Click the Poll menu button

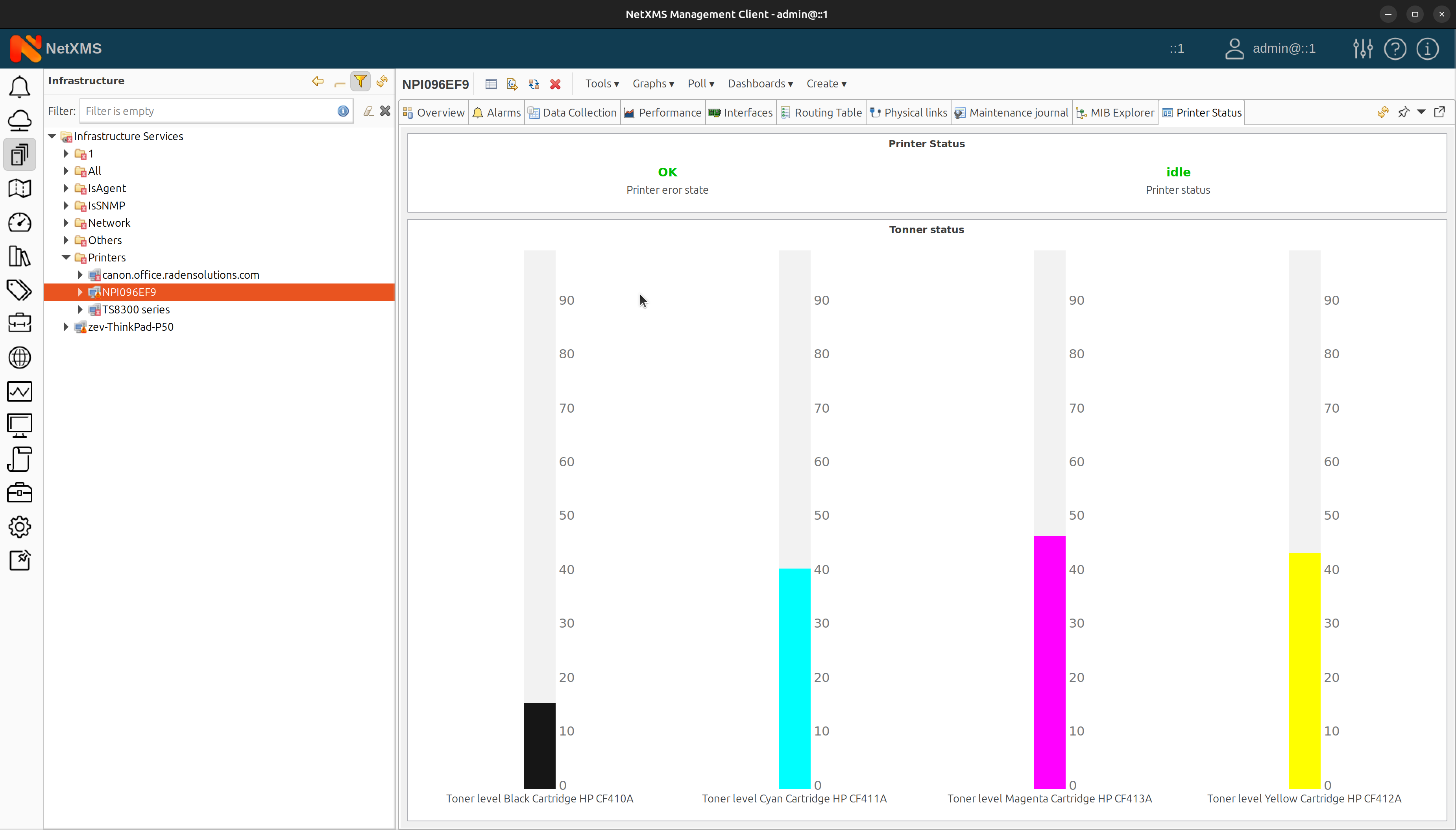click(x=700, y=83)
